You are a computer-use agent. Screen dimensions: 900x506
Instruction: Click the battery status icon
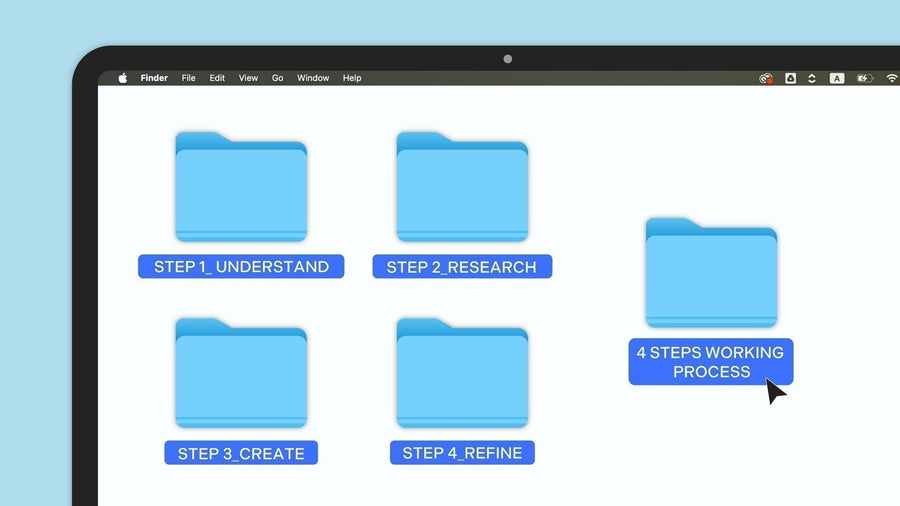click(865, 78)
